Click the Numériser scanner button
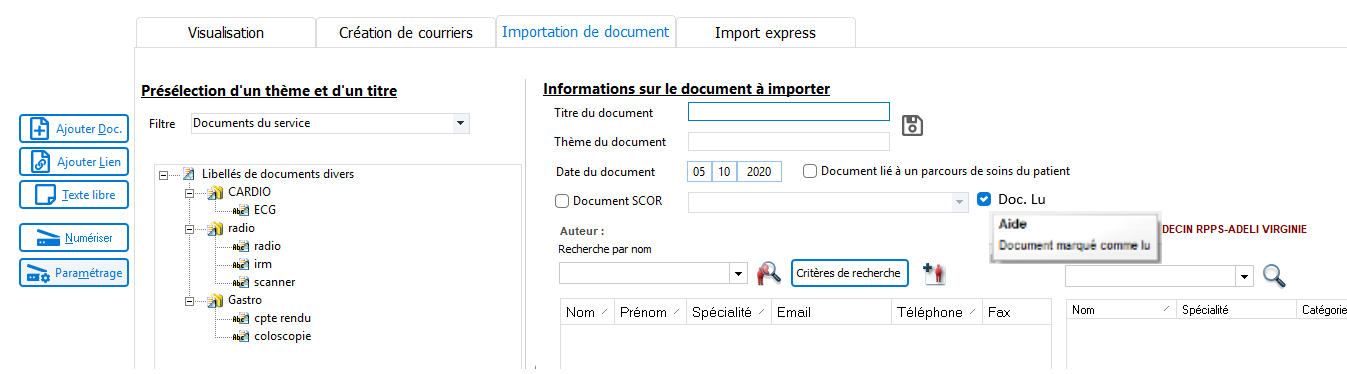 point(74,238)
